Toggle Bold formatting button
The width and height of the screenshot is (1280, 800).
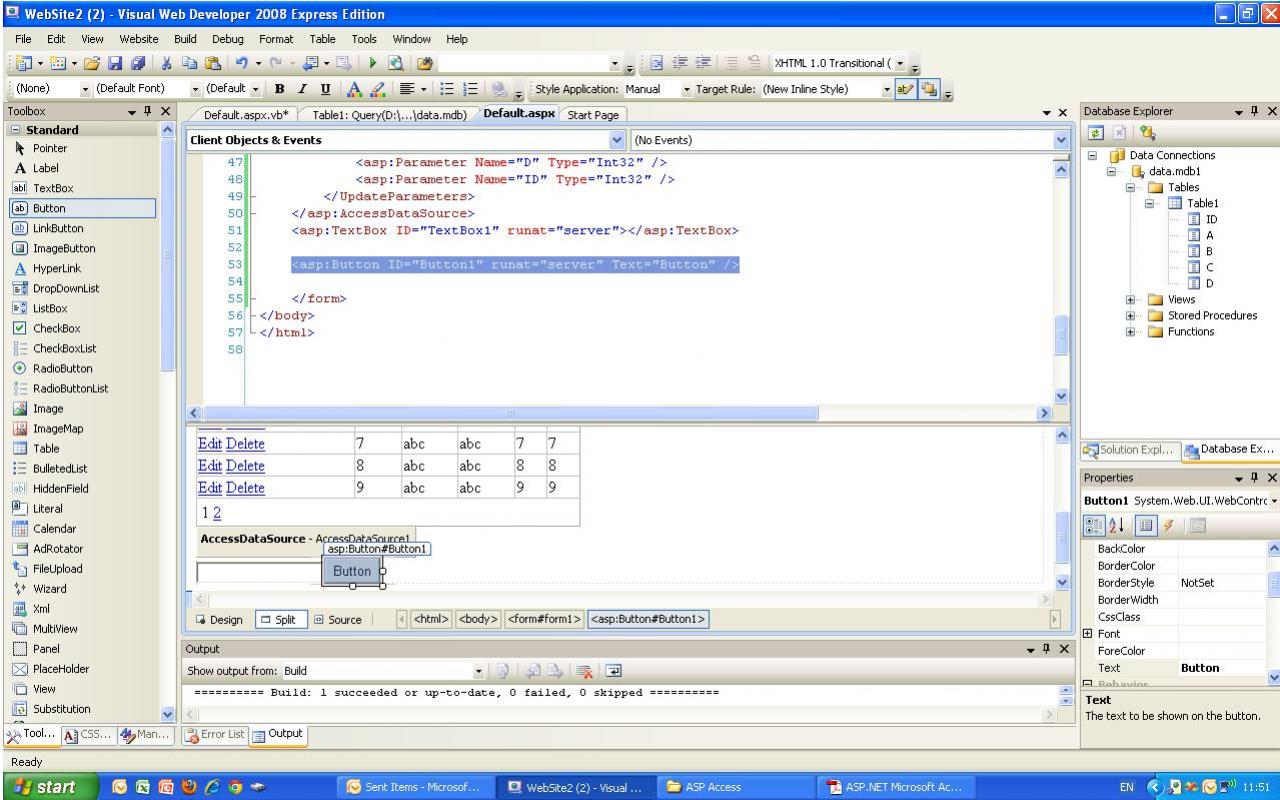[x=279, y=89]
